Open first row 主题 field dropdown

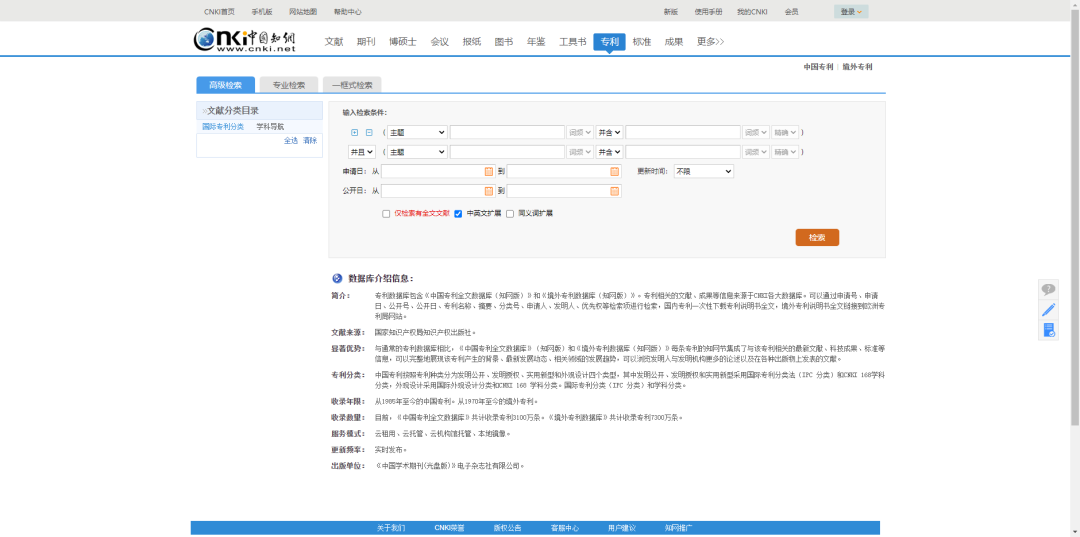(417, 132)
